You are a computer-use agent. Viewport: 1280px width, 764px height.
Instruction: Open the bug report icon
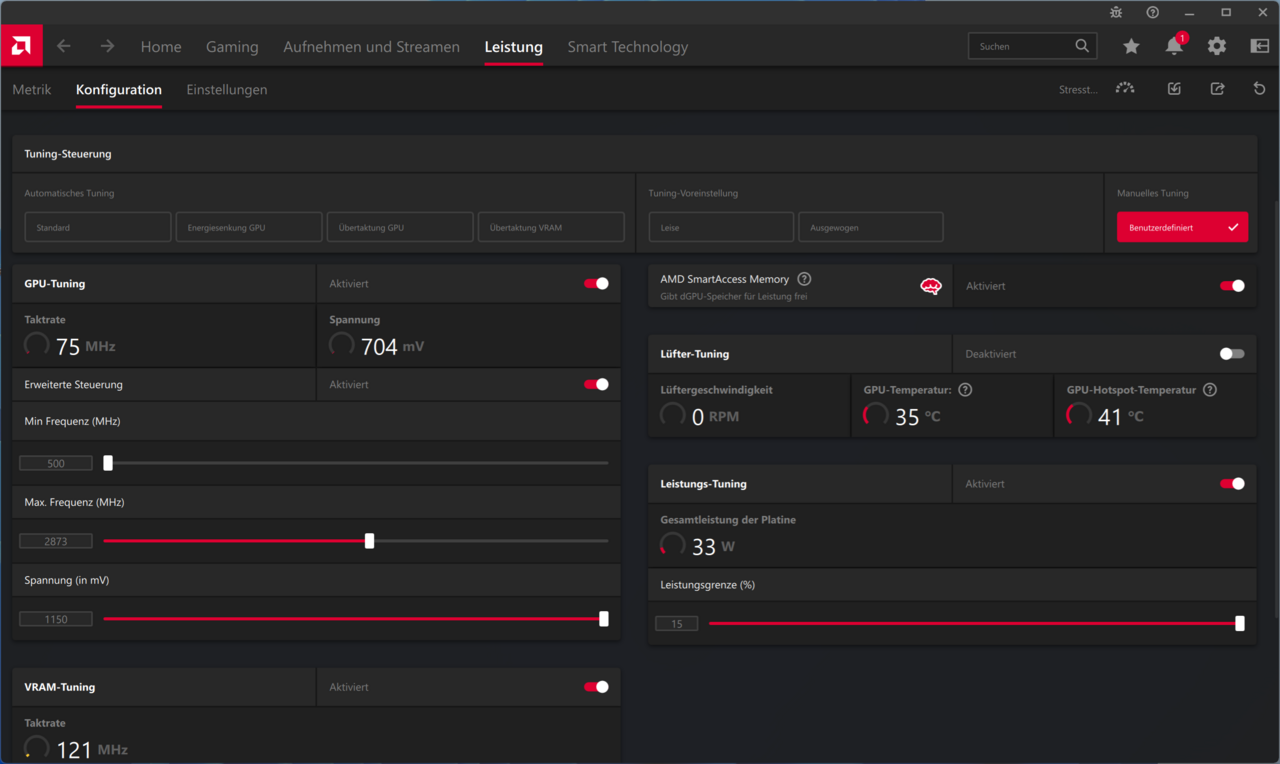click(x=1116, y=12)
